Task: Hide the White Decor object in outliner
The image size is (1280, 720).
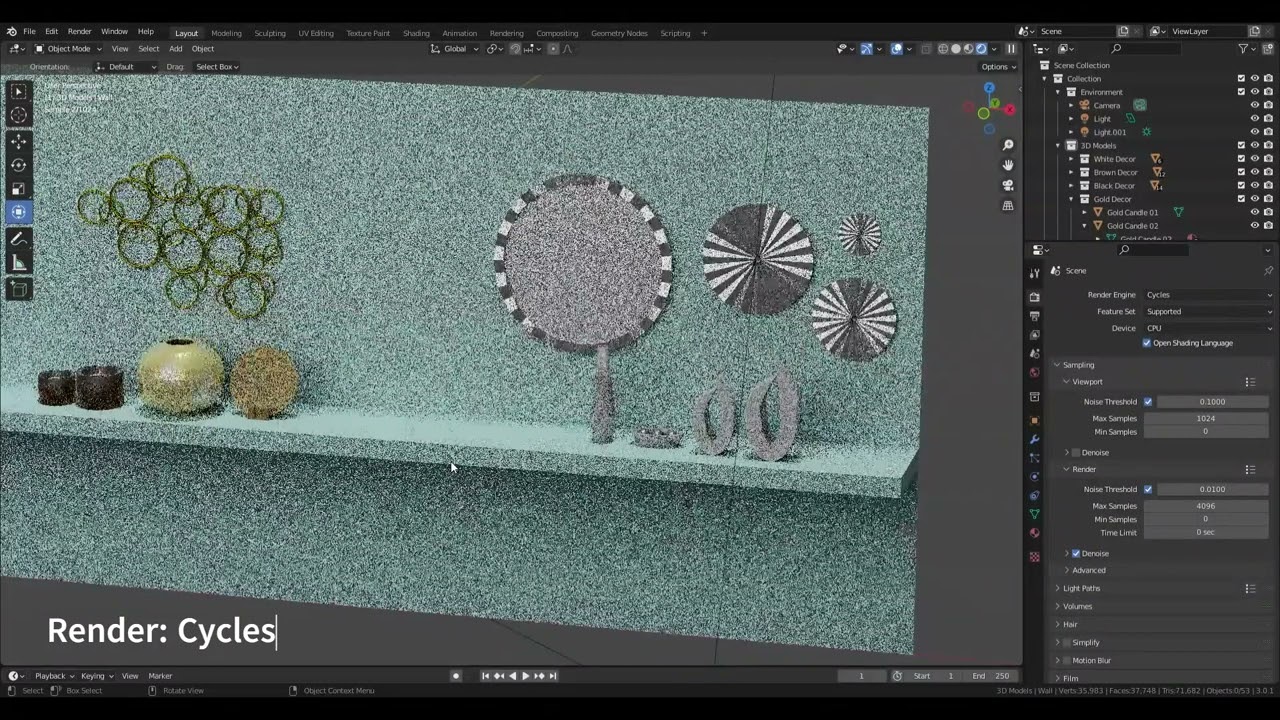Action: coord(1255,159)
